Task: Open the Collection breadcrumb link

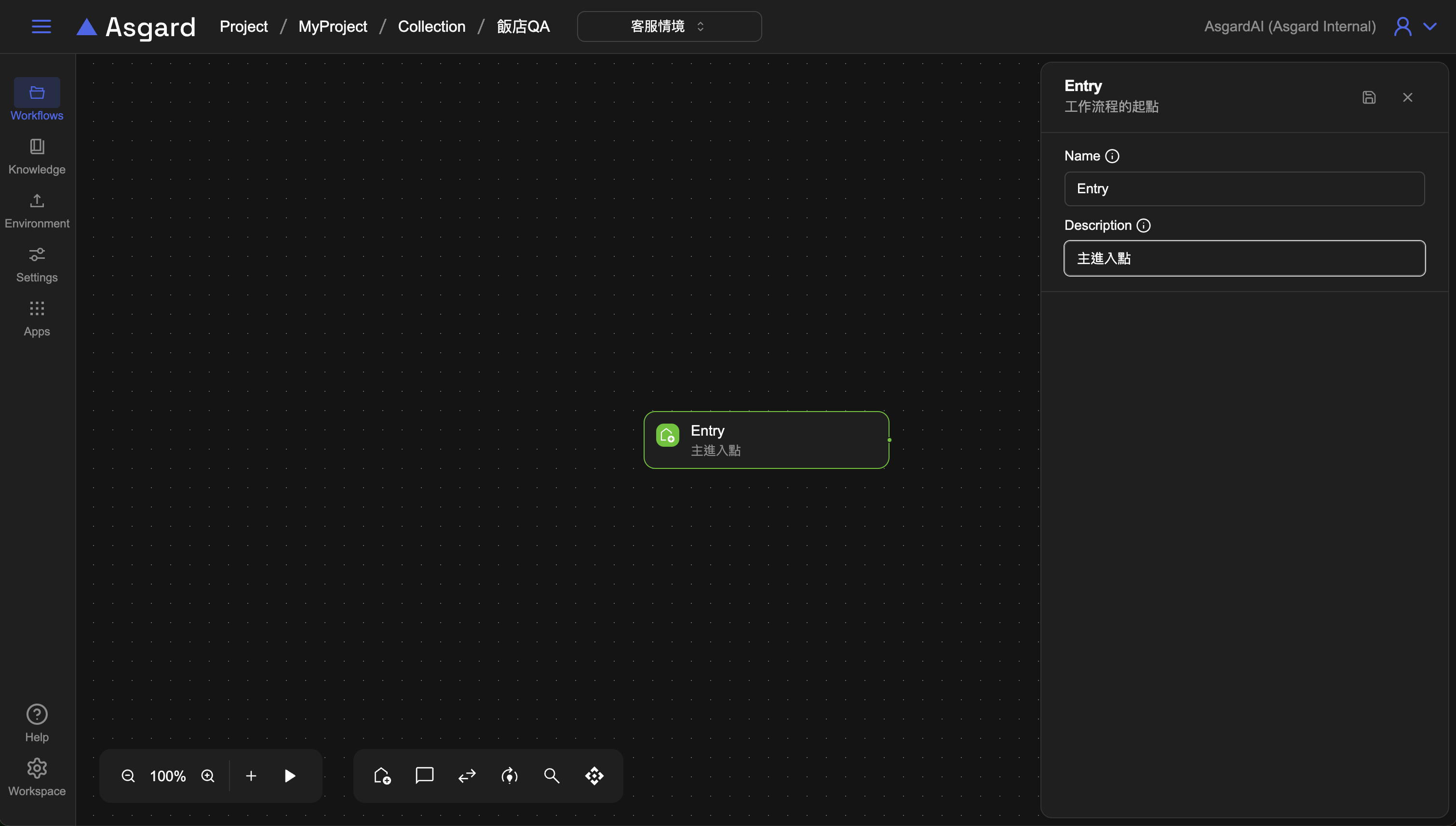Action: [x=431, y=27]
